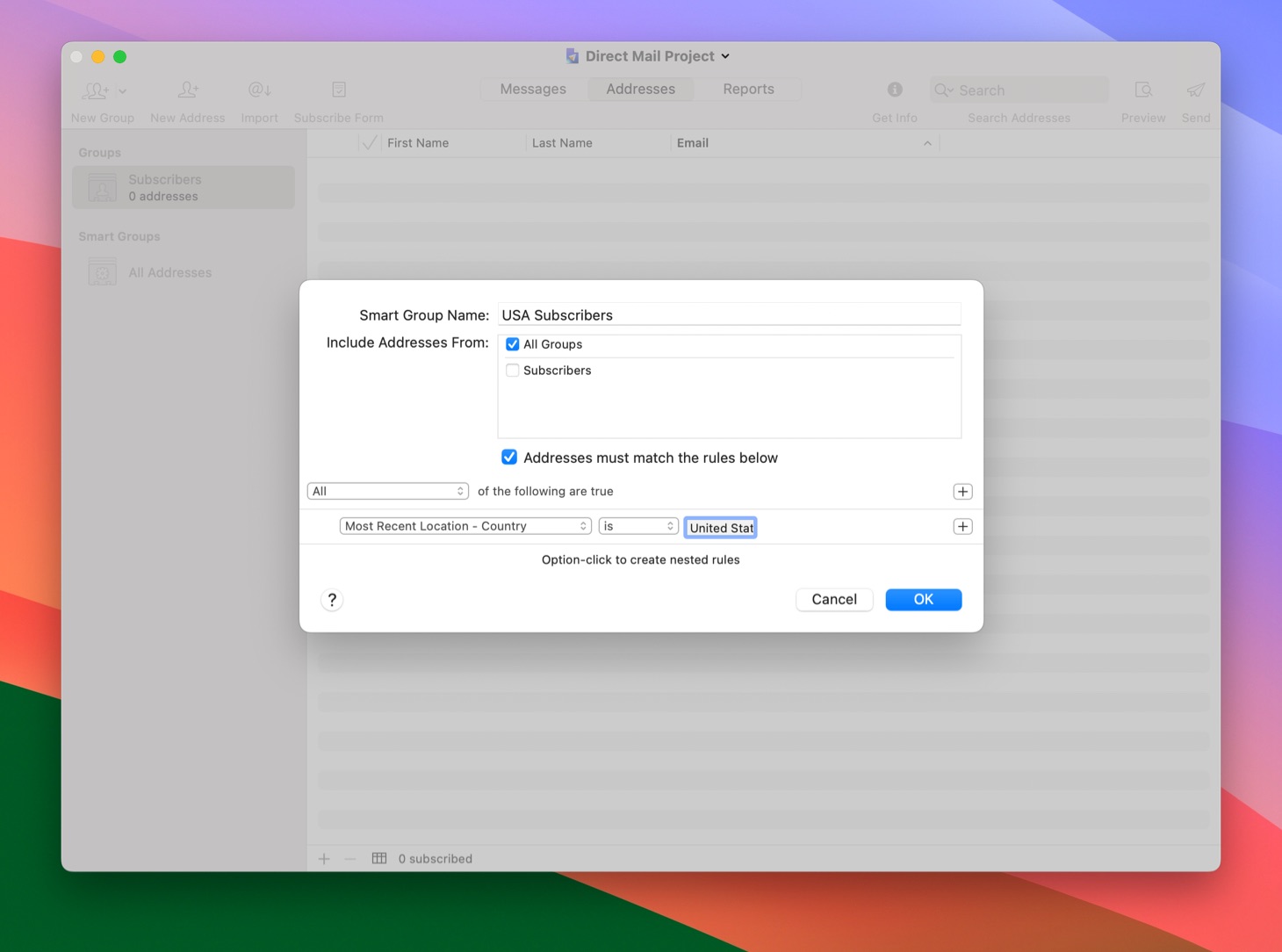Click the Groups sidebar heading

[100, 152]
